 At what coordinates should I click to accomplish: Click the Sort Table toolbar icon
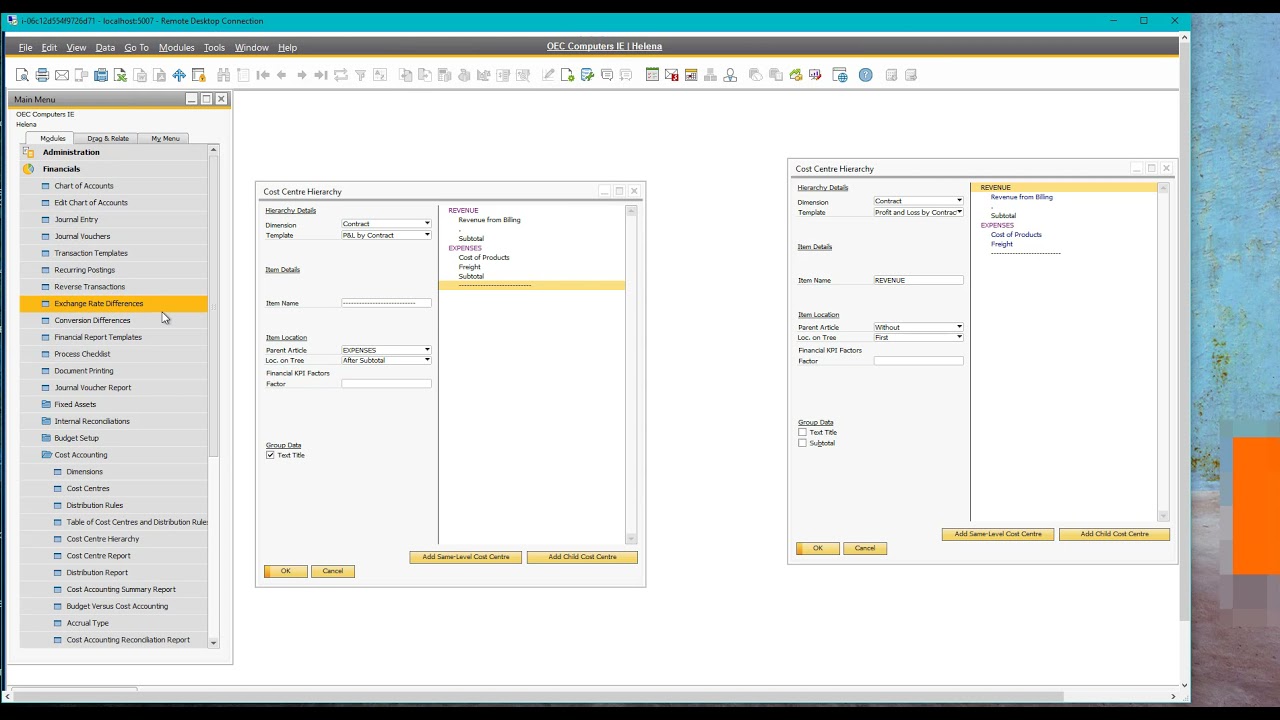(380, 75)
